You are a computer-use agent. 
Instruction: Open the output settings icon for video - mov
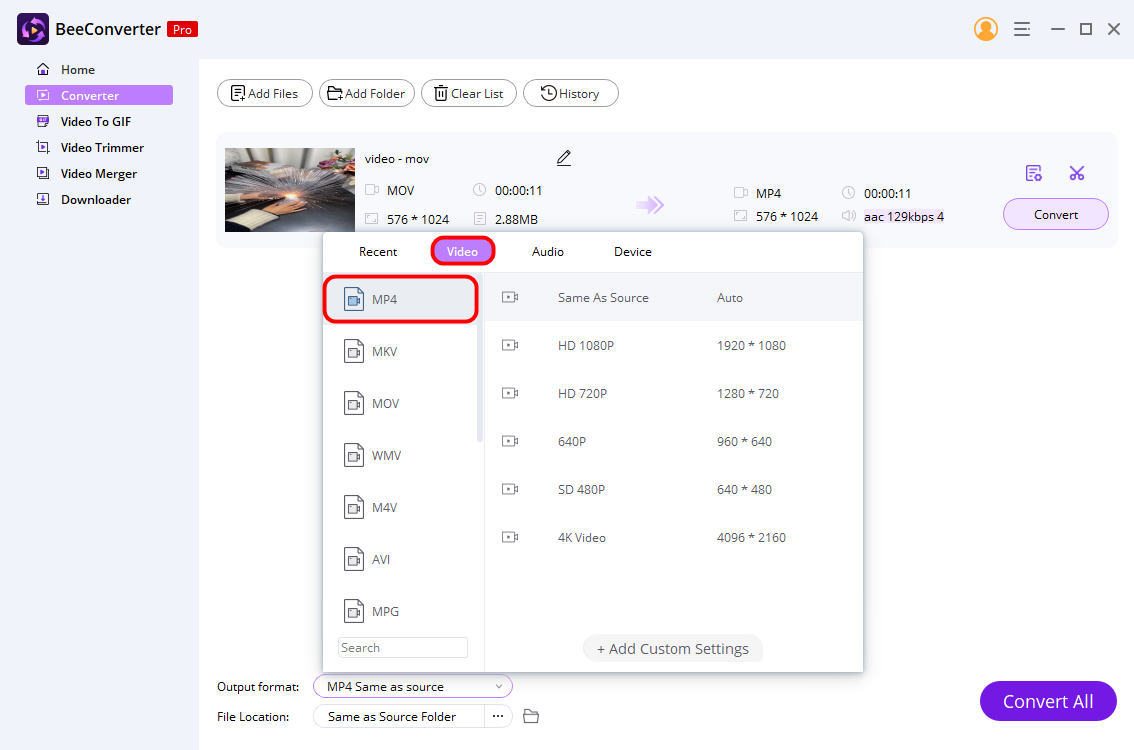point(1034,172)
